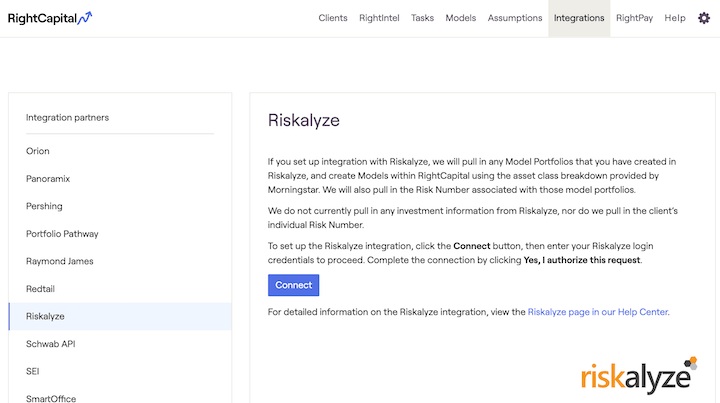Open the settings gear icon
The width and height of the screenshot is (720, 403).
click(x=704, y=18)
